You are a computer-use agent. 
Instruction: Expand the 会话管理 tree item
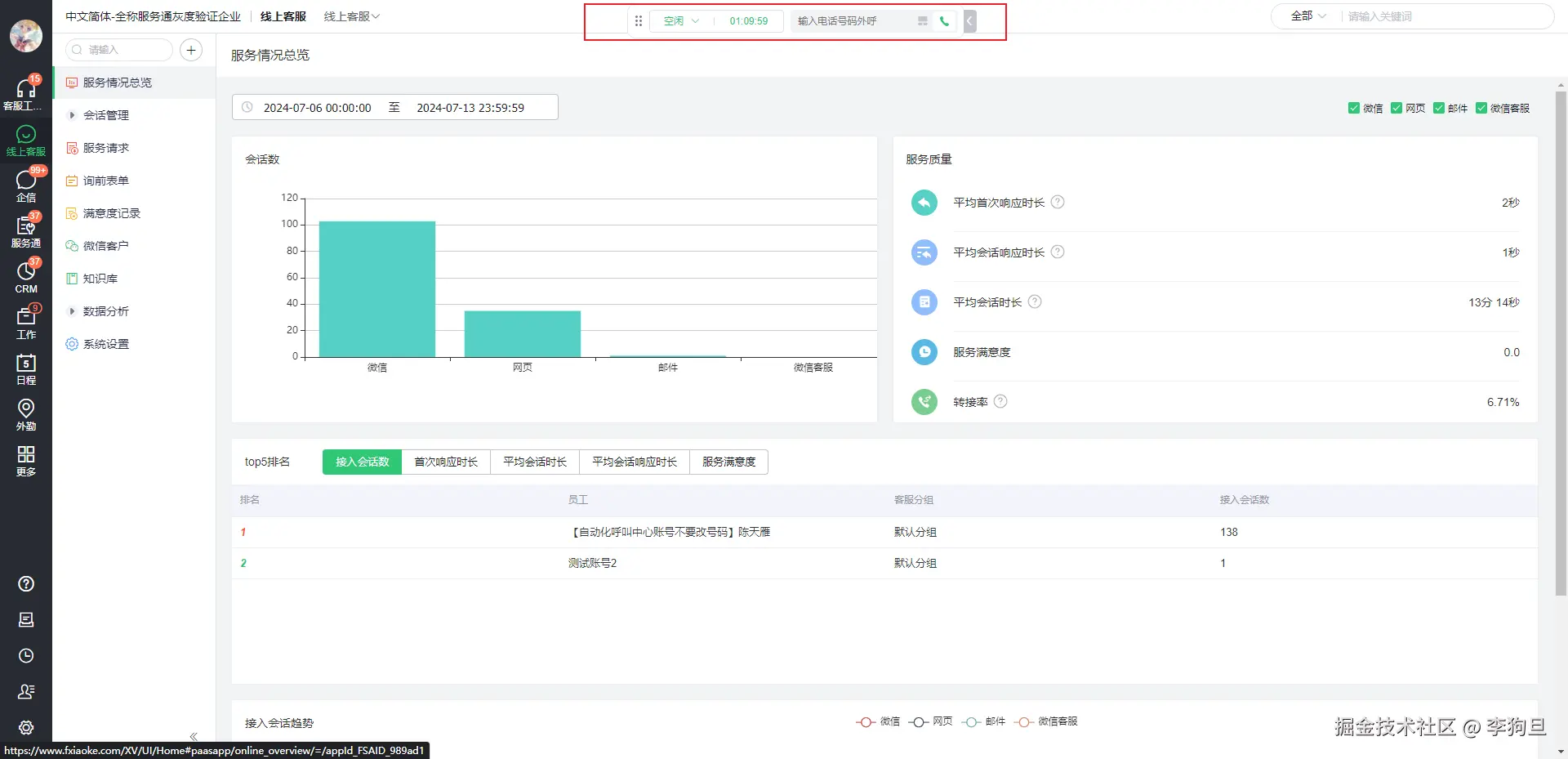pos(72,115)
